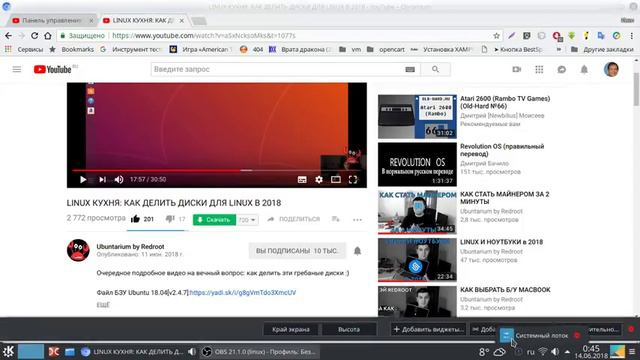Screen dimensions: 640x360
Task: Switch player to theater mode
Action: [x=336, y=180]
